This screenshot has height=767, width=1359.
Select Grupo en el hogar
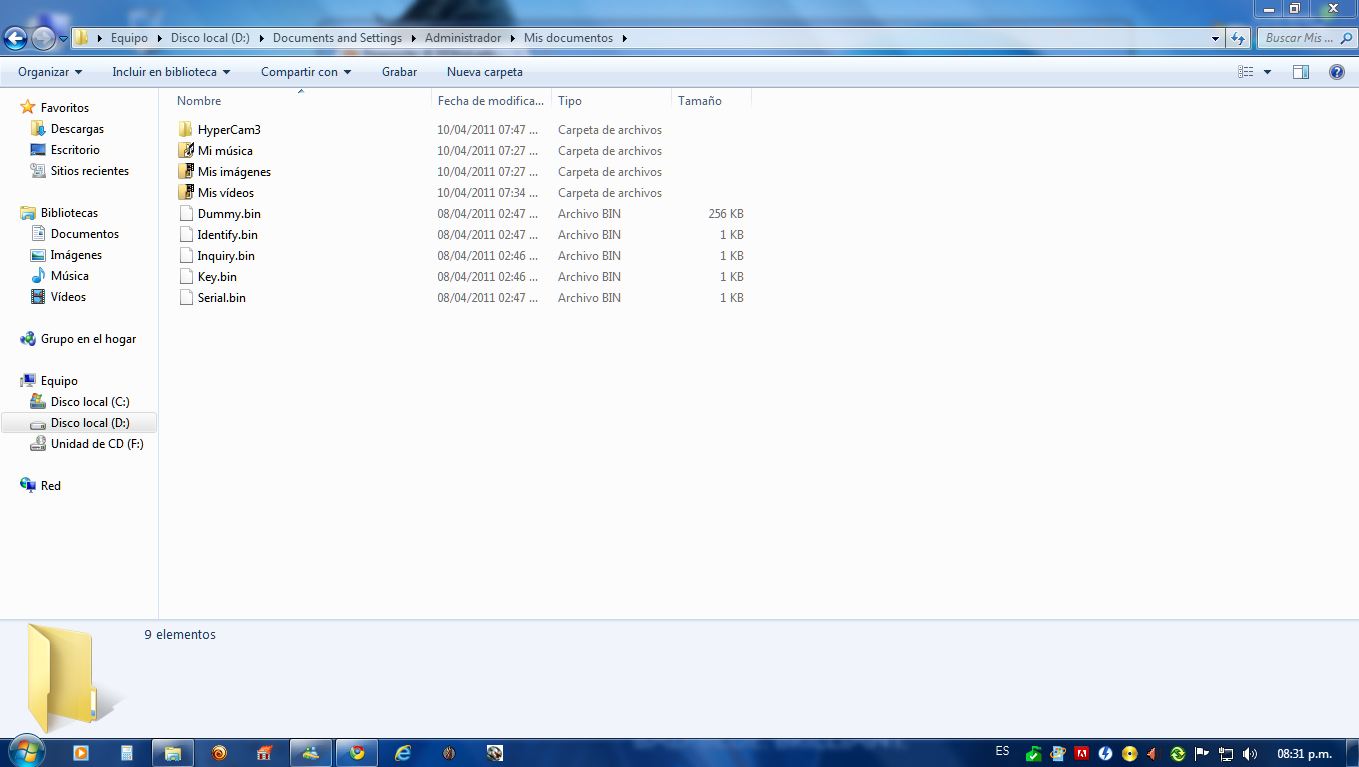click(88, 339)
